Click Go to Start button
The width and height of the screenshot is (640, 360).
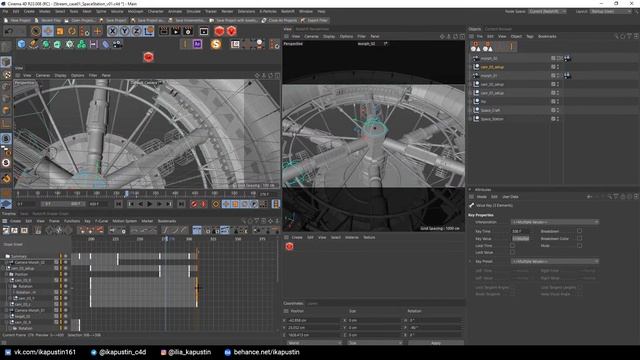point(118,204)
